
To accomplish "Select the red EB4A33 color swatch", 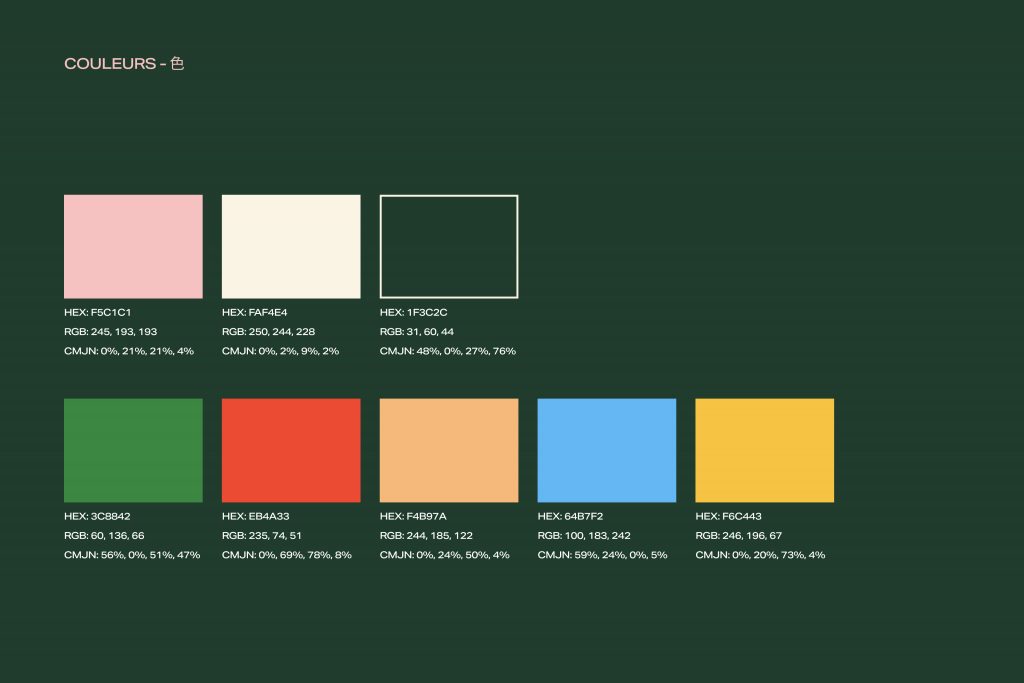I will pyautogui.click(x=291, y=450).
